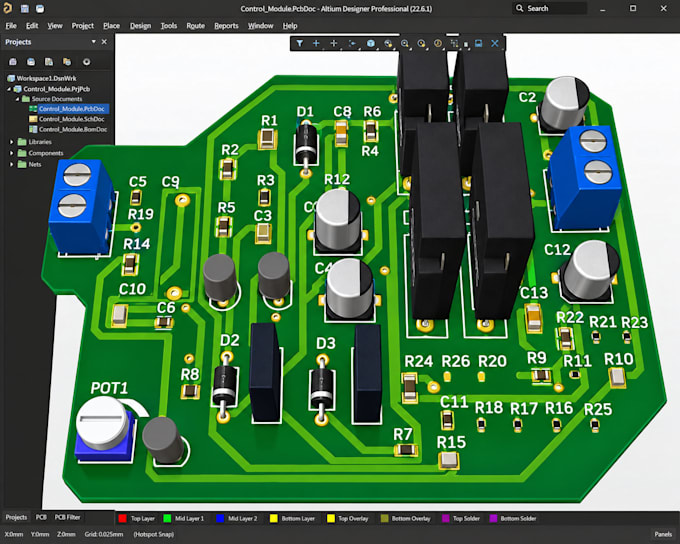680x544 pixels.
Task: Open the Help menu
Action: click(290, 26)
